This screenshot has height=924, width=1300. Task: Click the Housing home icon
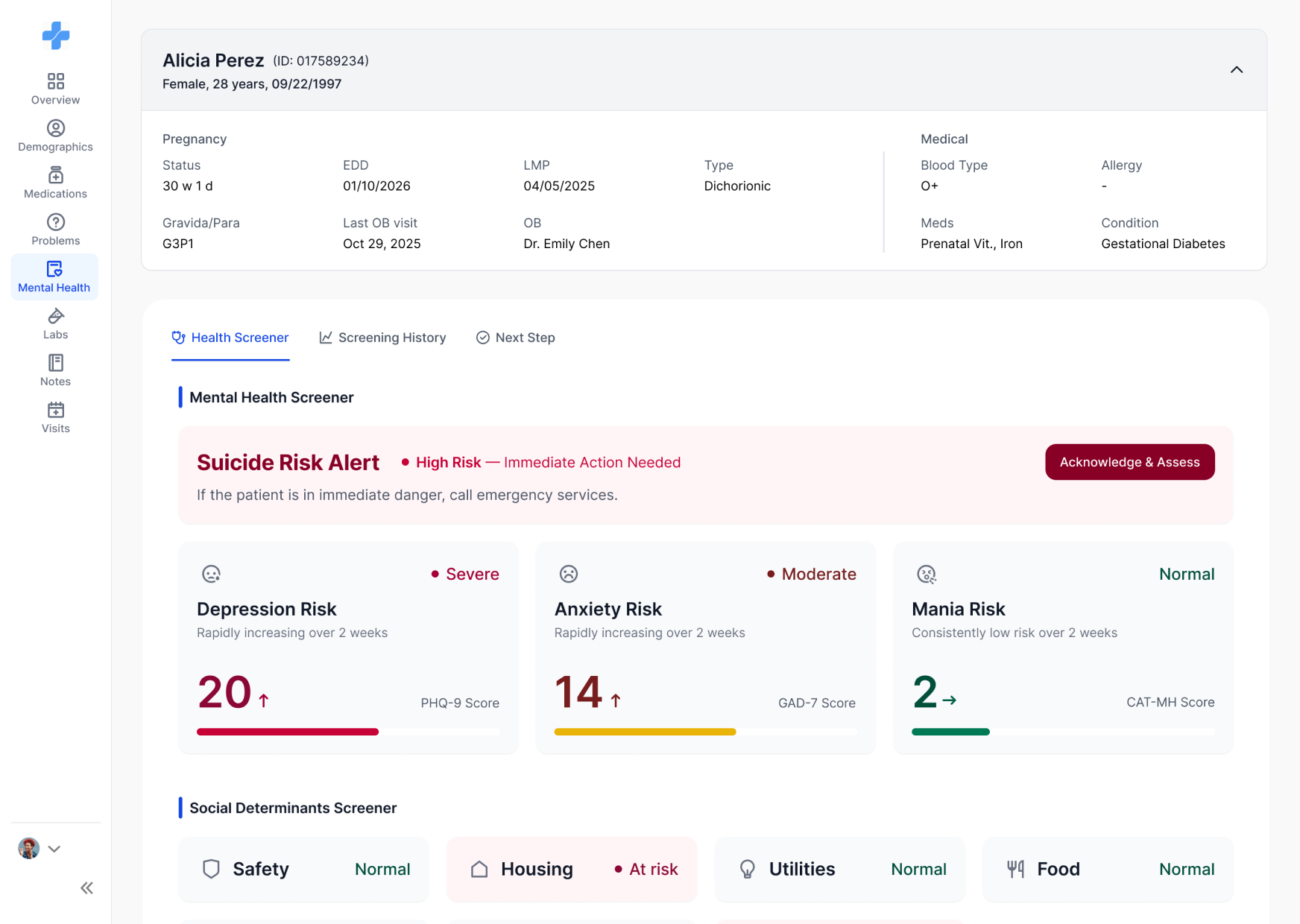tap(479, 869)
